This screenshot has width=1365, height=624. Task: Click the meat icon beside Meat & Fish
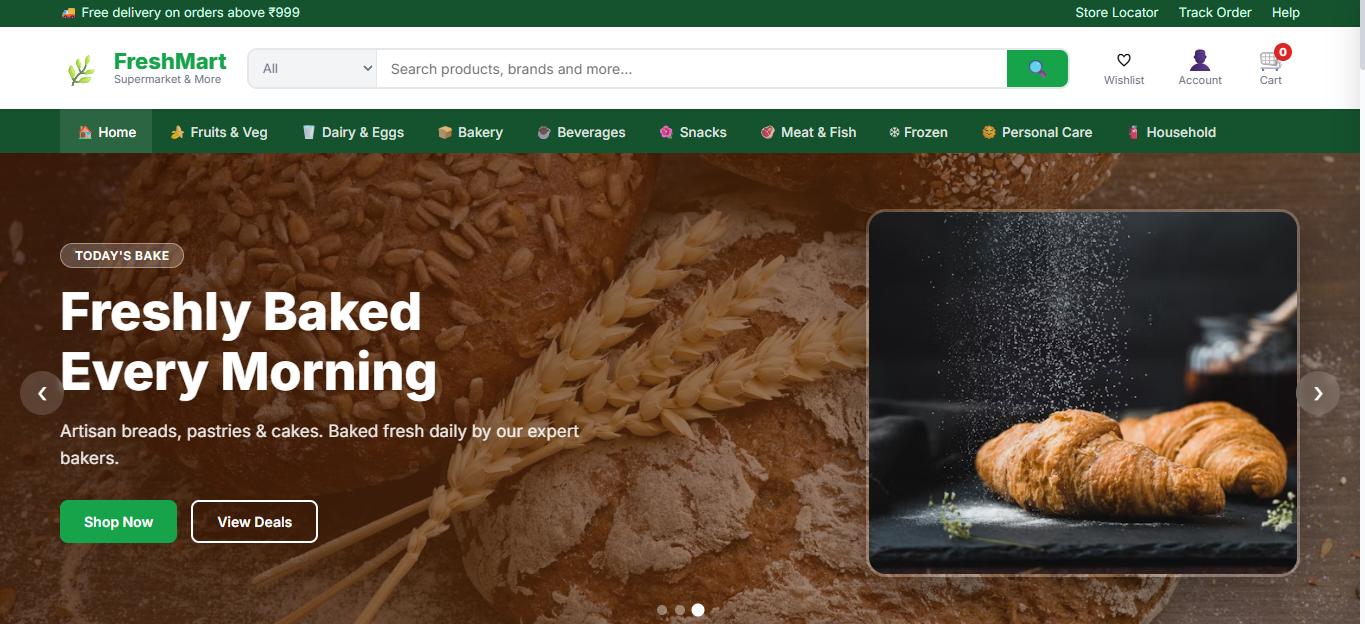768,132
